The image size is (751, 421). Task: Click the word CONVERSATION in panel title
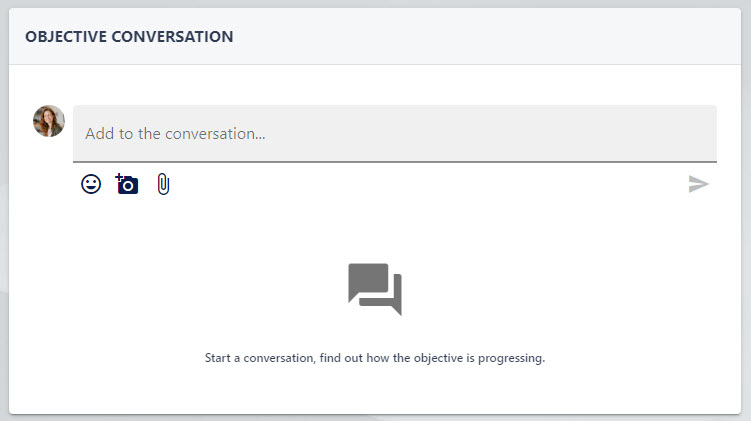[172, 36]
